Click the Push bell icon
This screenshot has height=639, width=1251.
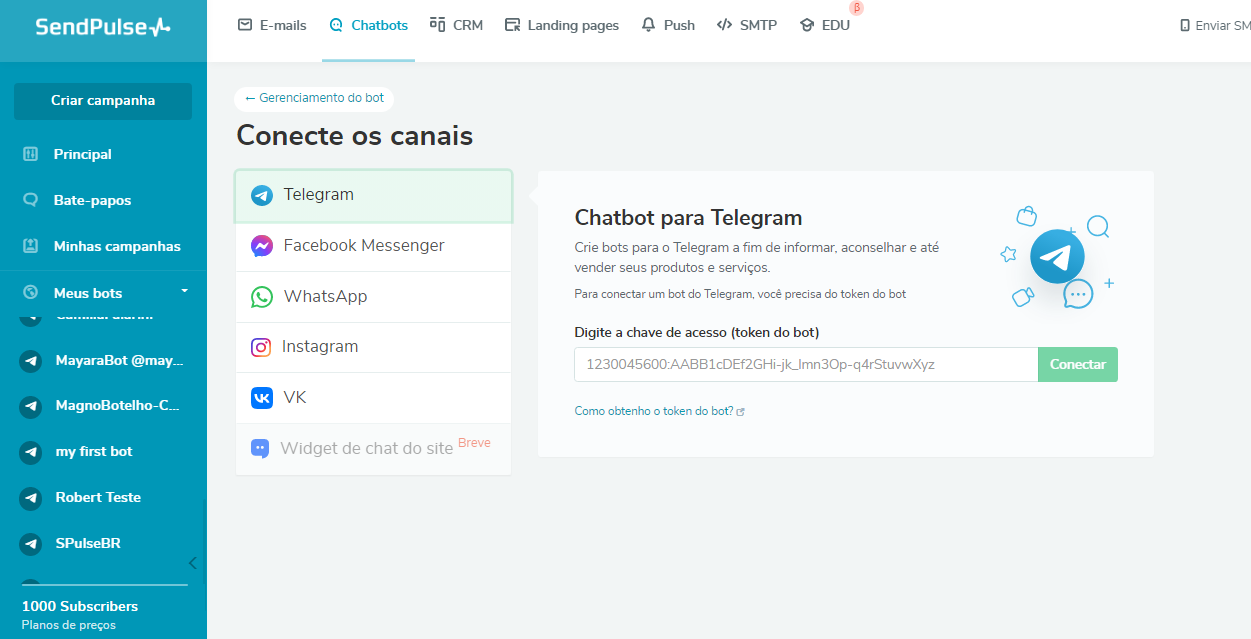pyautogui.click(x=649, y=25)
